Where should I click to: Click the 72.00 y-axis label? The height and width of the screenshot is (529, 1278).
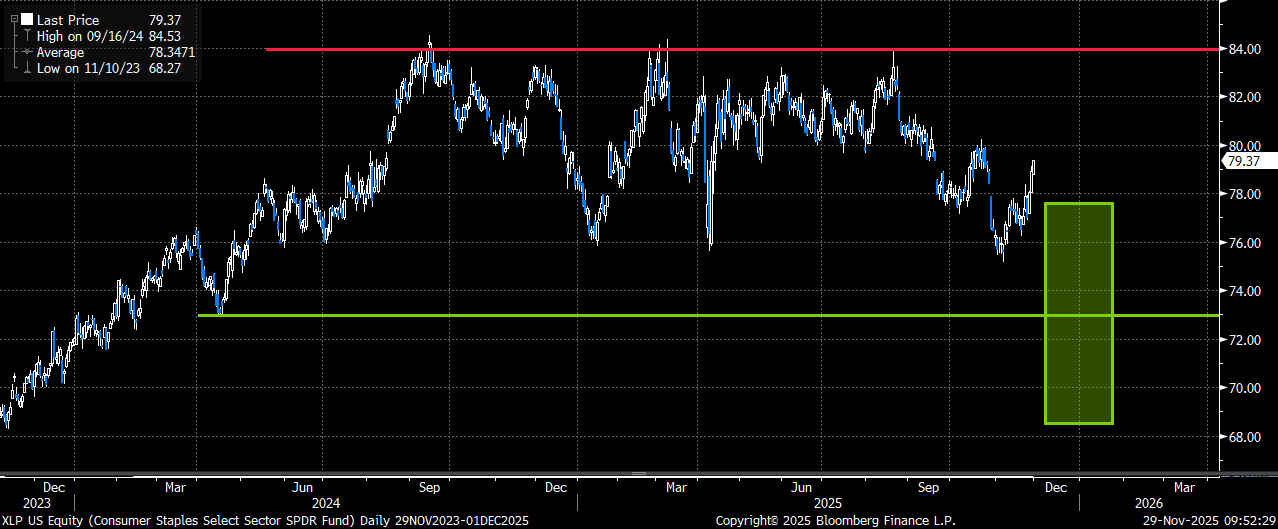(1244, 340)
